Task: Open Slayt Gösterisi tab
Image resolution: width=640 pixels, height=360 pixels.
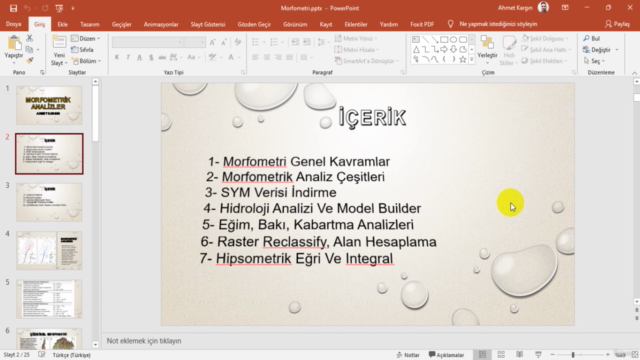Action: pyautogui.click(x=208, y=24)
